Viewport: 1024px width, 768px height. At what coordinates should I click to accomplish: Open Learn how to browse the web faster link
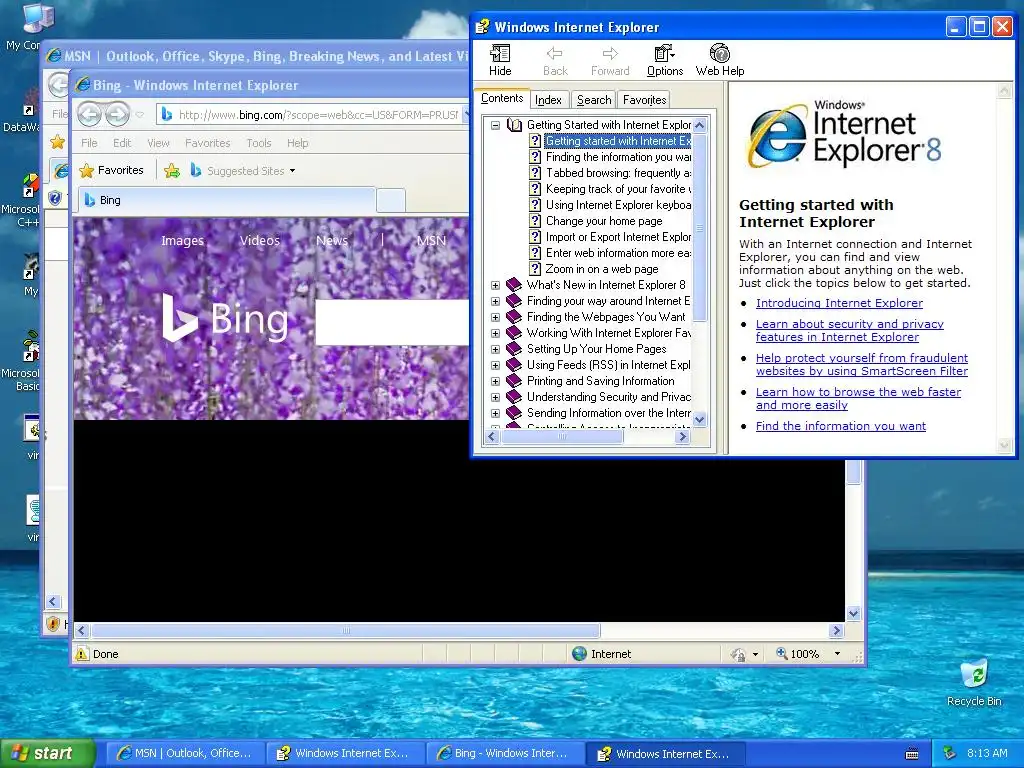point(858,398)
